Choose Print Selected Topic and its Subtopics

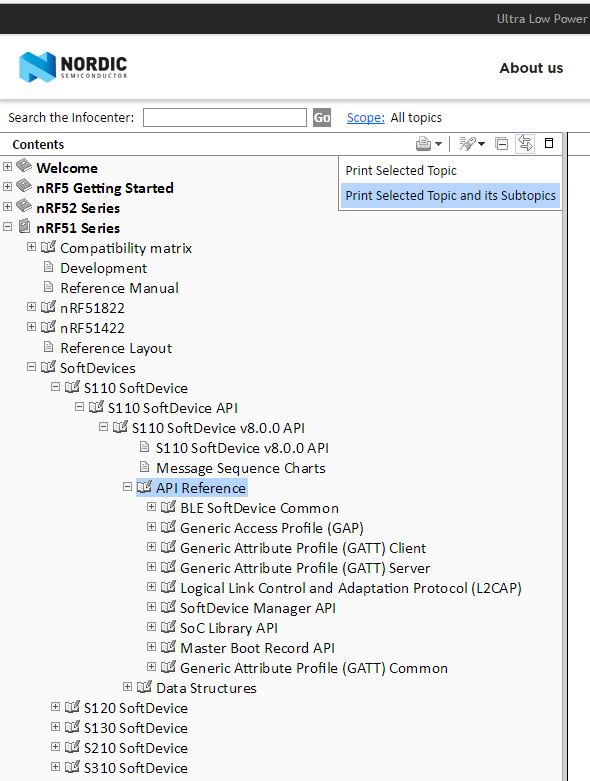click(450, 195)
